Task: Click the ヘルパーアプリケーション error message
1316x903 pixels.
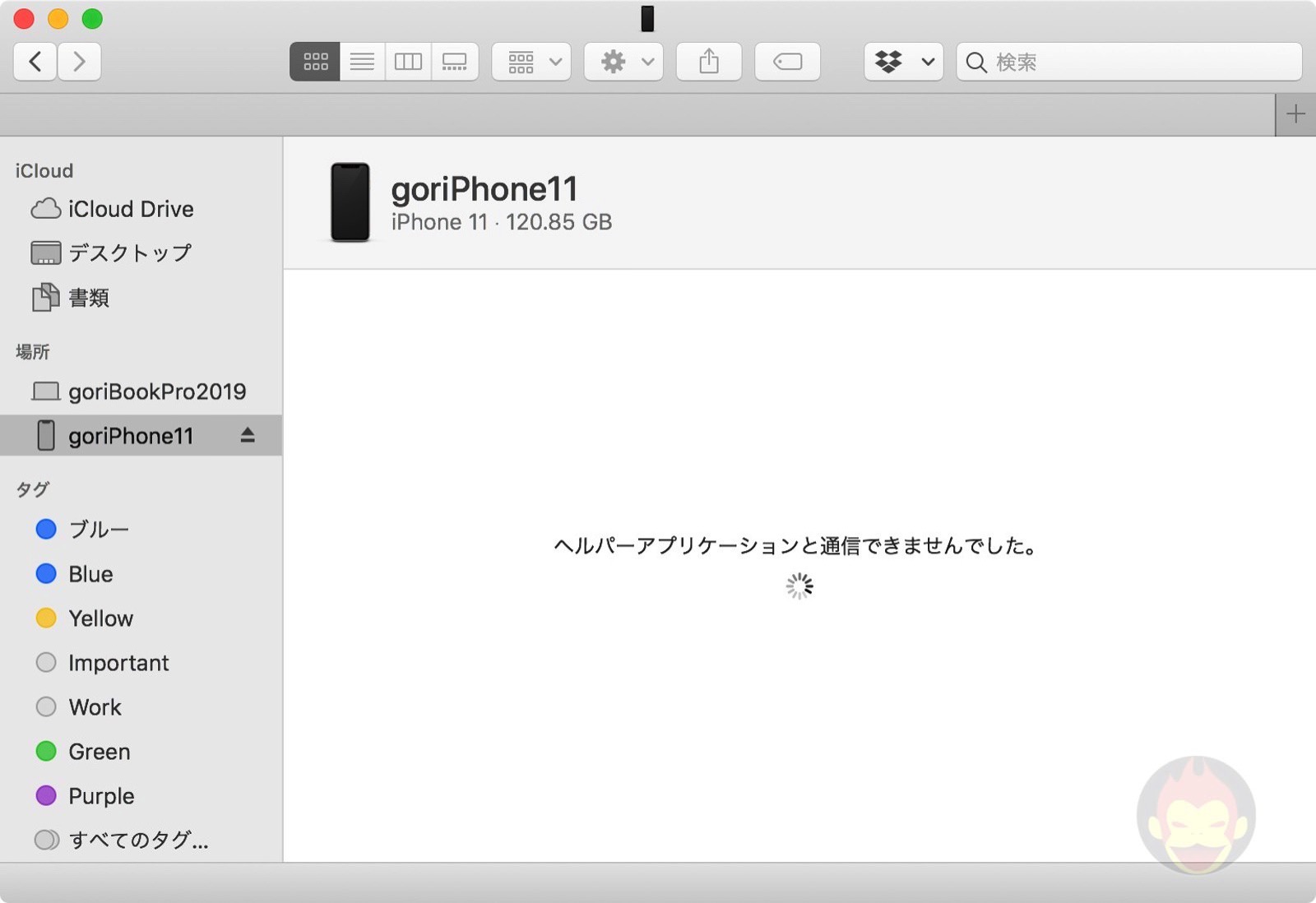Action: click(x=795, y=545)
